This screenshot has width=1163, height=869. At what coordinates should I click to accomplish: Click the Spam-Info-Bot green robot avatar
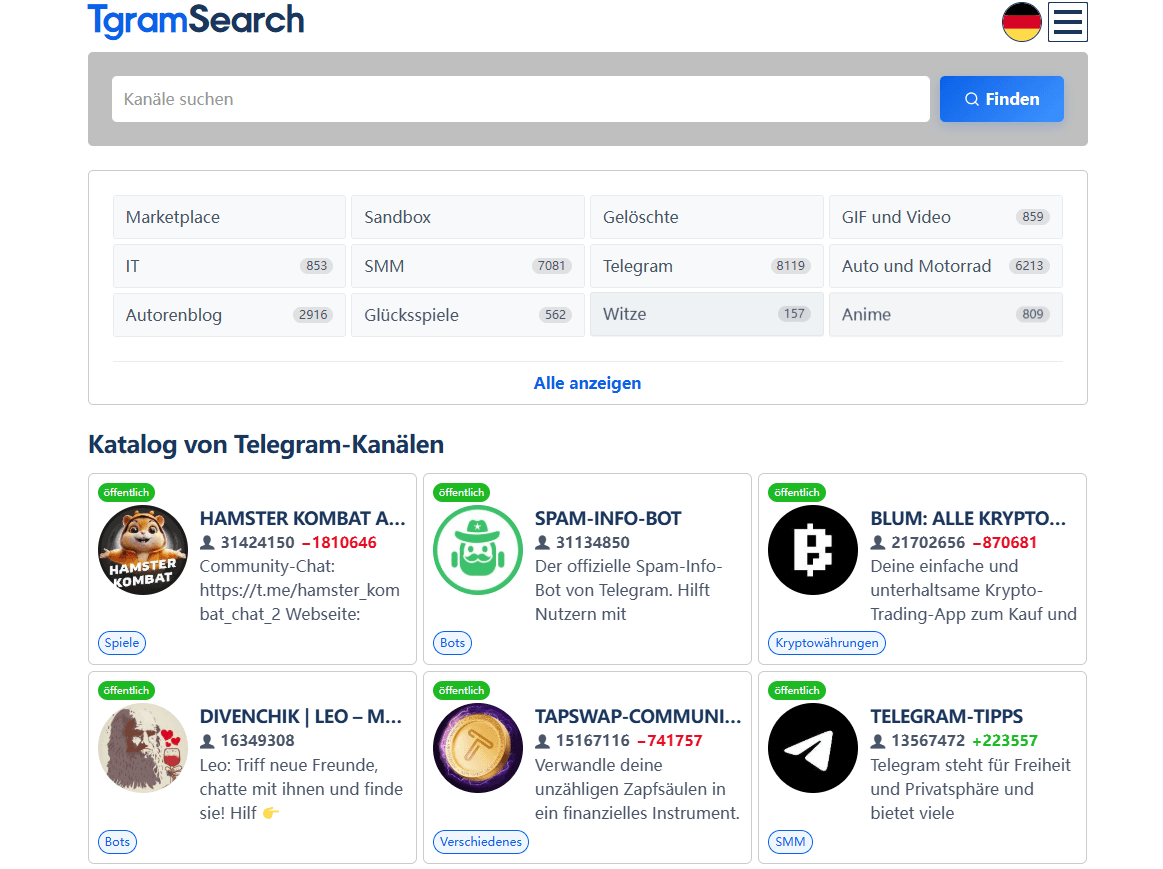pos(478,550)
